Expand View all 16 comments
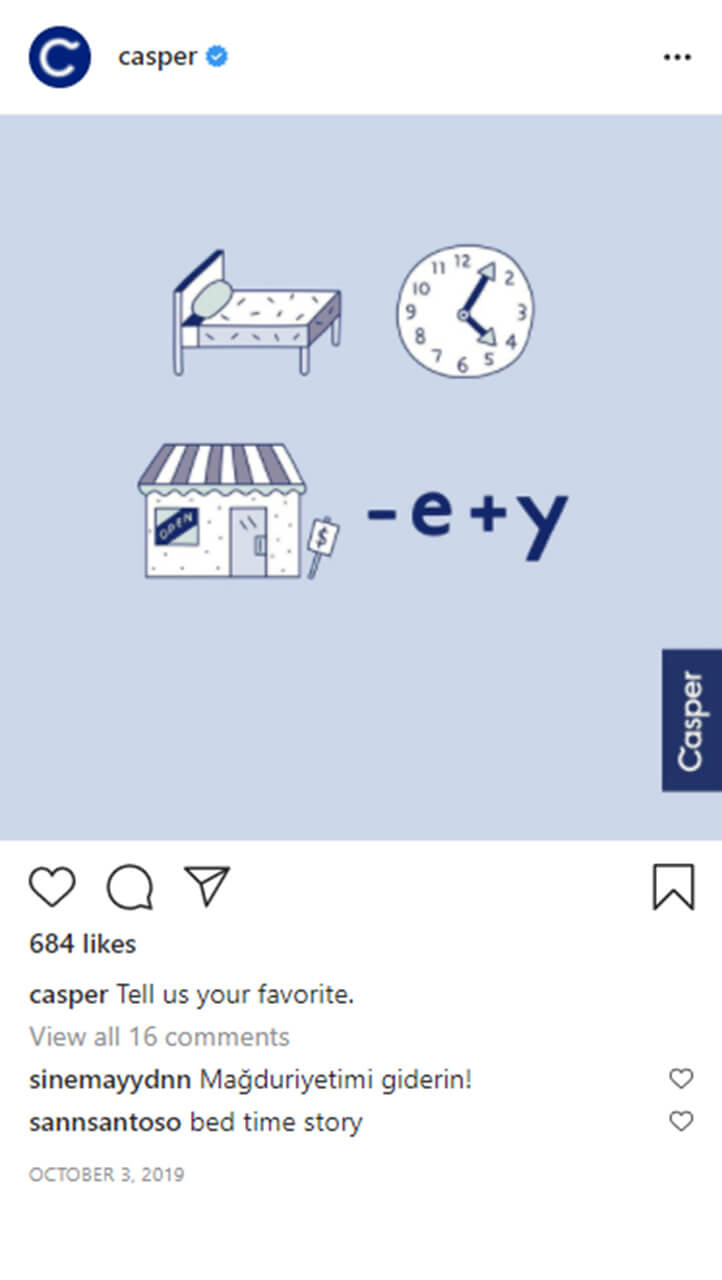 (159, 1037)
